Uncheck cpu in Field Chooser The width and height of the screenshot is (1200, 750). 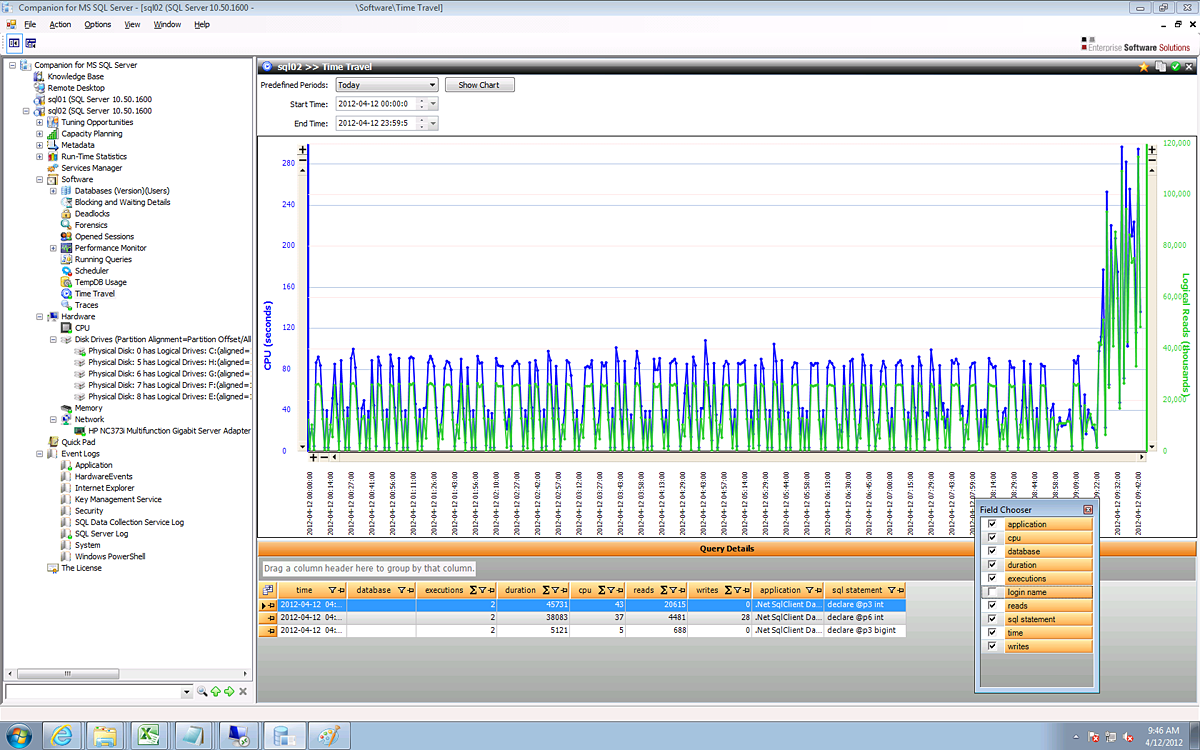click(992, 538)
